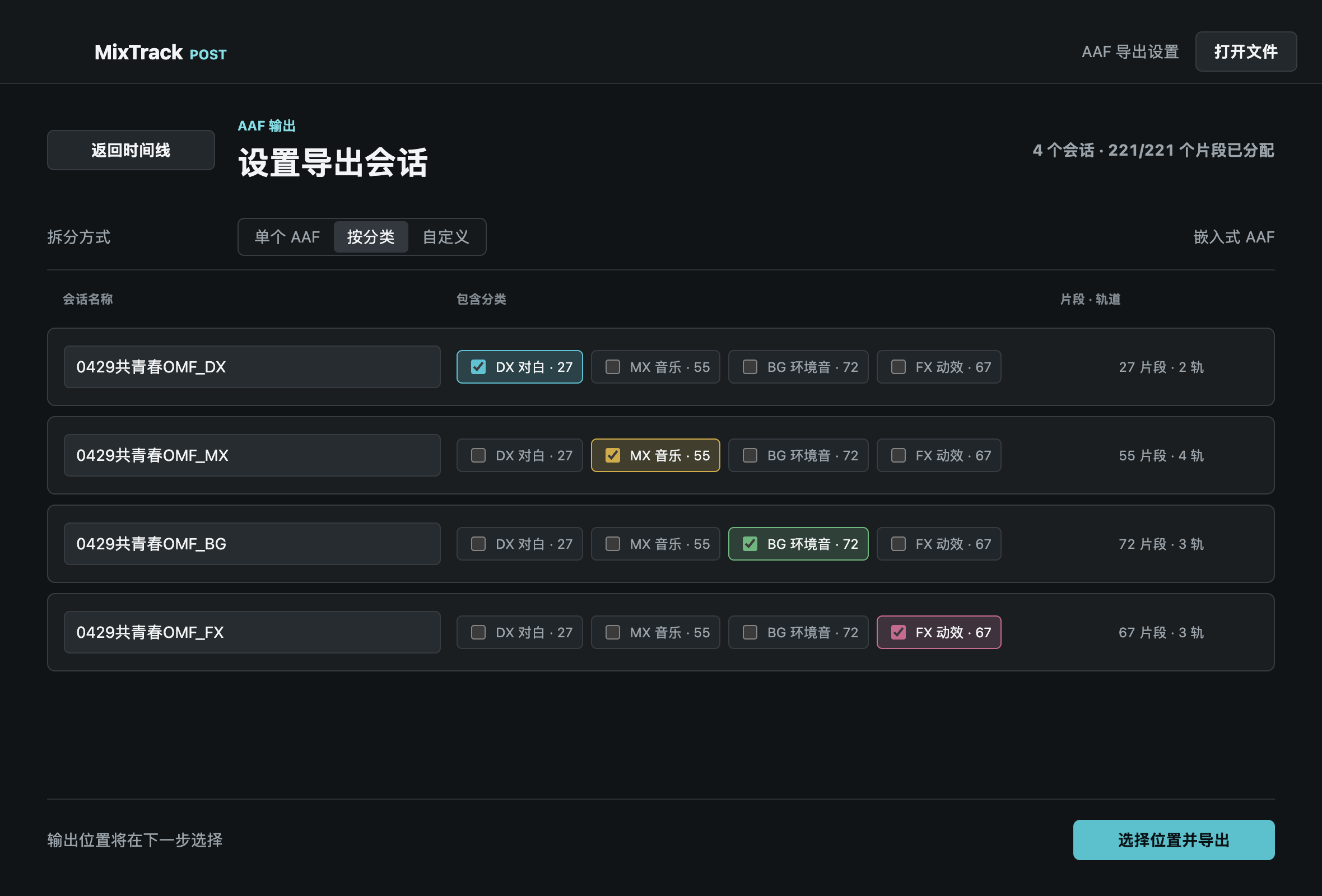Switch split mode to 自定义
The image size is (1322, 896).
(445, 237)
